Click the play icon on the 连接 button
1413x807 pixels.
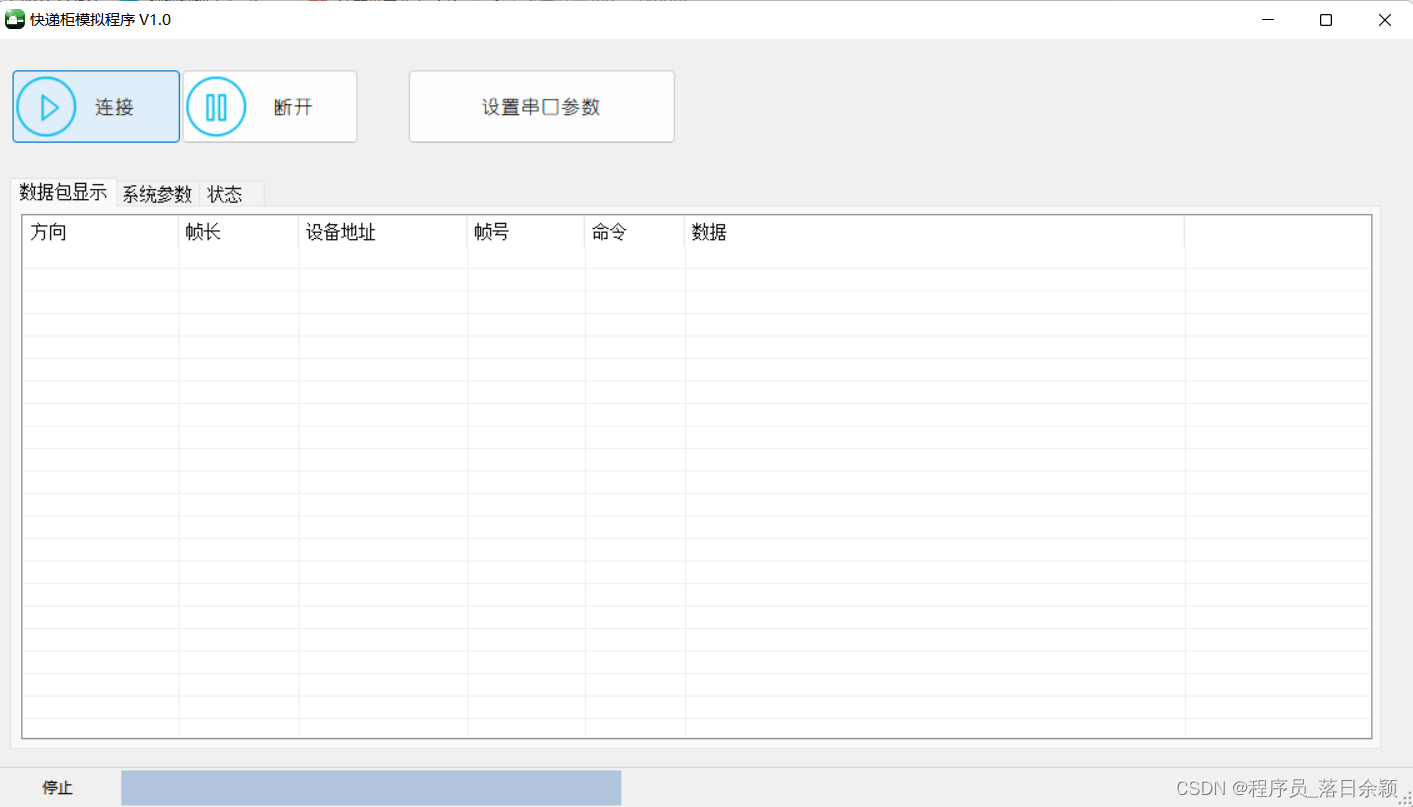coord(47,107)
